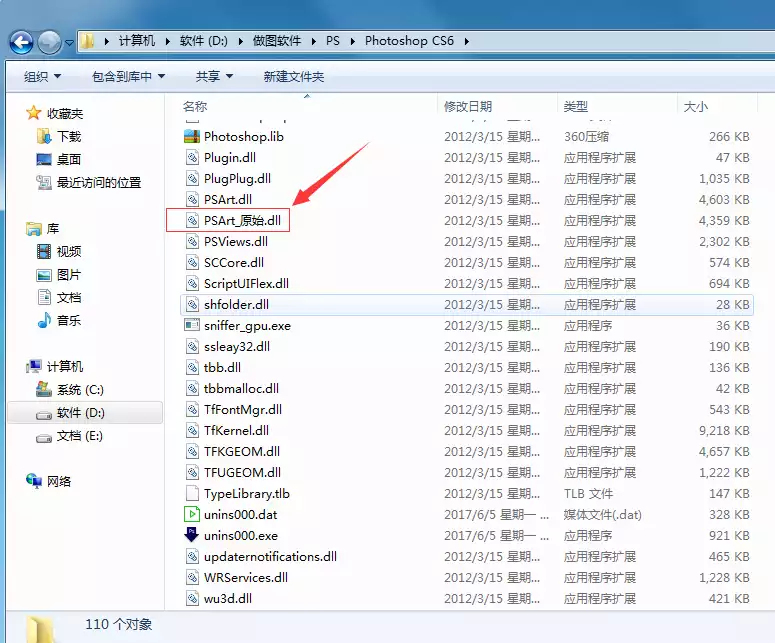Click the wu3d.dll file icon

pyautogui.click(x=192, y=599)
